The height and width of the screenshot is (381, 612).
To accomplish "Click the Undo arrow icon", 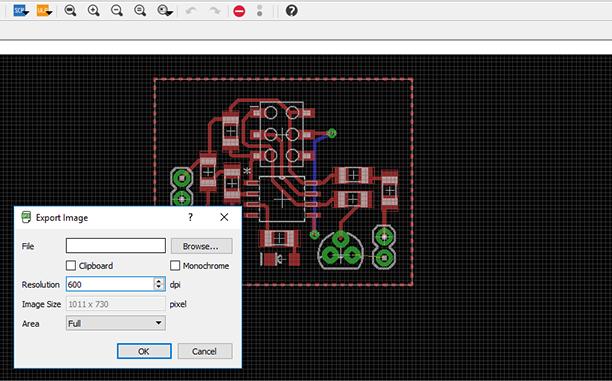I will pyautogui.click(x=191, y=11).
